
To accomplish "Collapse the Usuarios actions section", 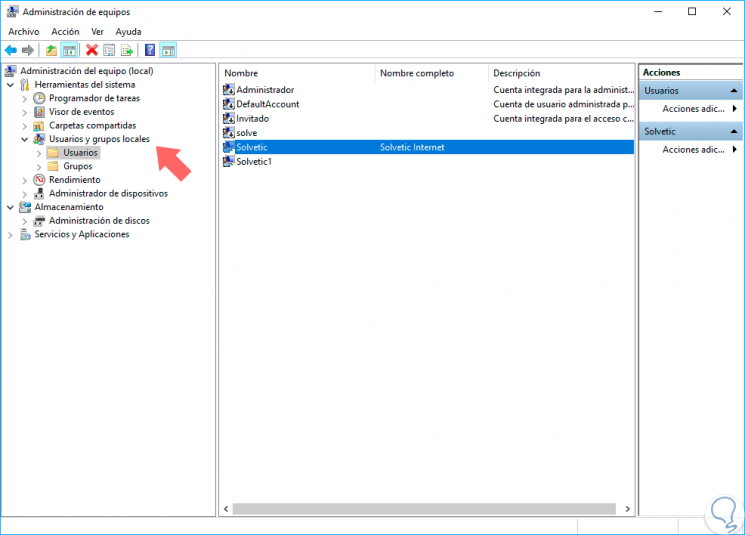I will coord(734,90).
